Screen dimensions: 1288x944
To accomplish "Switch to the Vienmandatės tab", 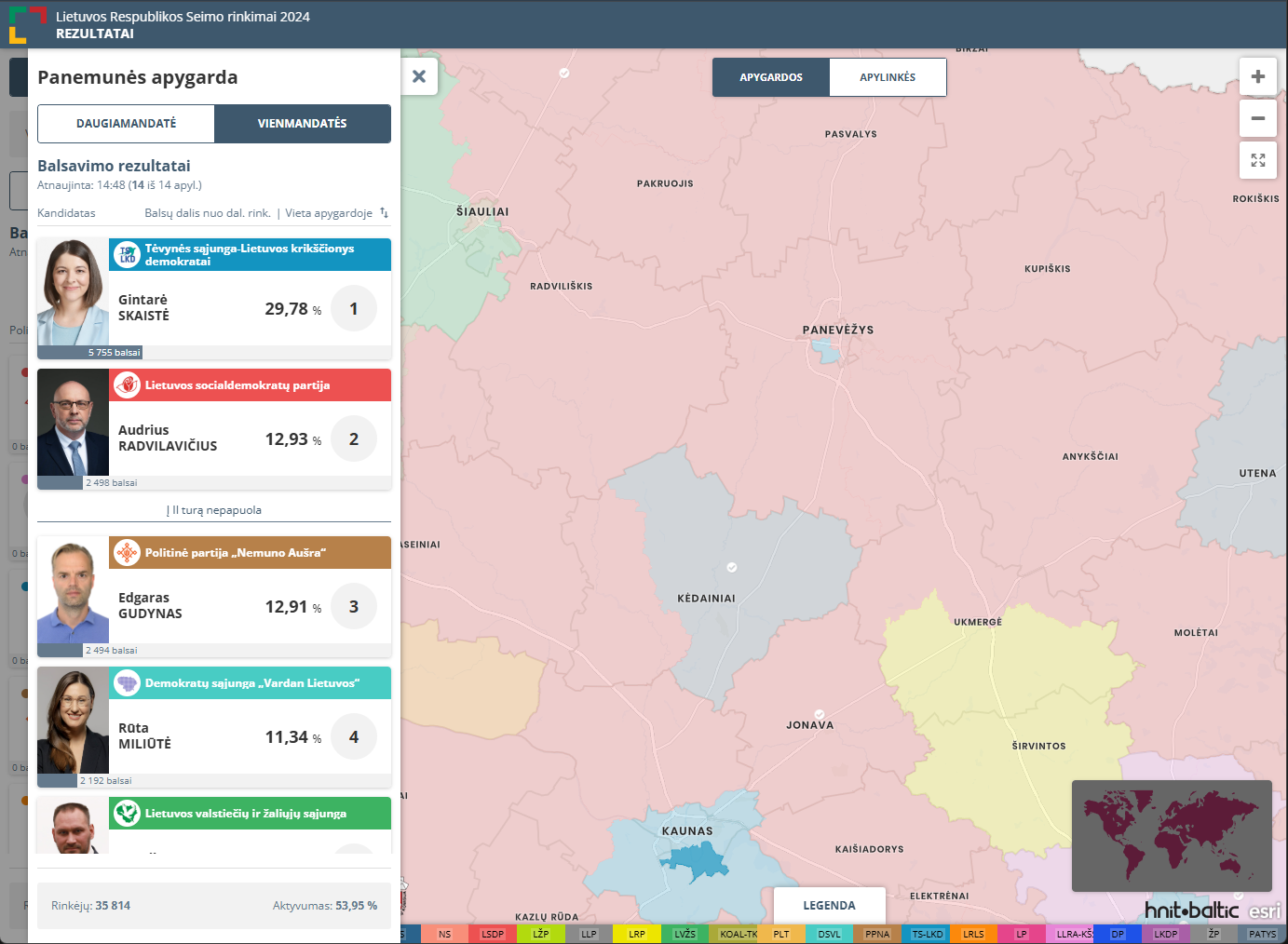I will [x=303, y=124].
